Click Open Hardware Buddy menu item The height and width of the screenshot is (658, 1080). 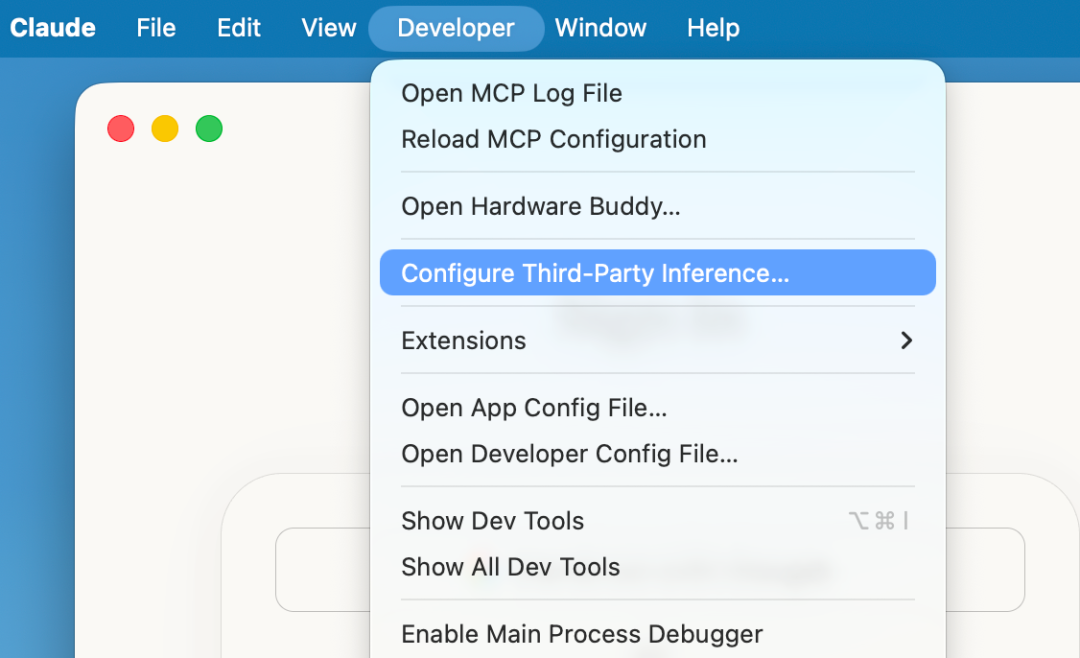540,206
